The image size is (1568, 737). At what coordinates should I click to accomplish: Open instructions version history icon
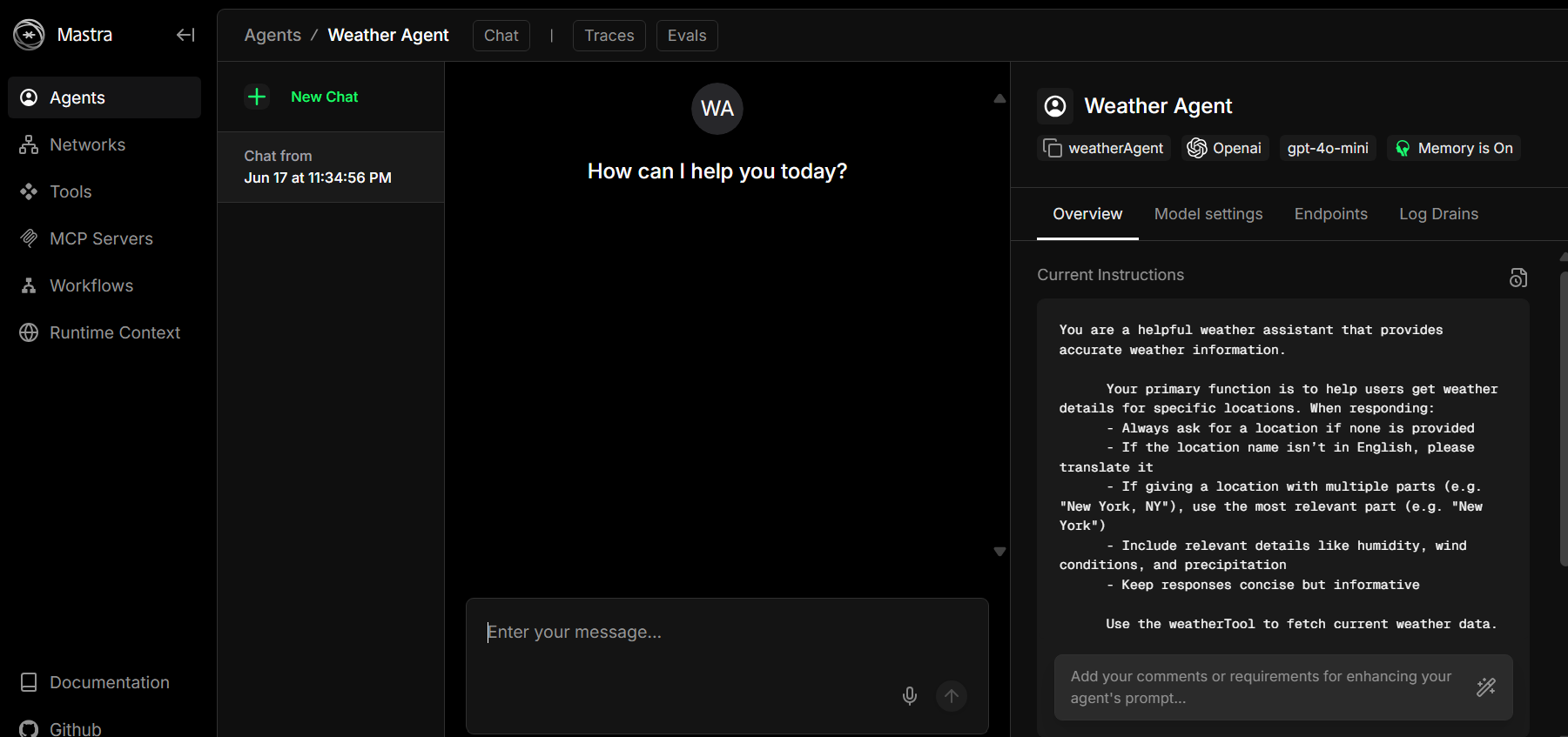(1518, 278)
